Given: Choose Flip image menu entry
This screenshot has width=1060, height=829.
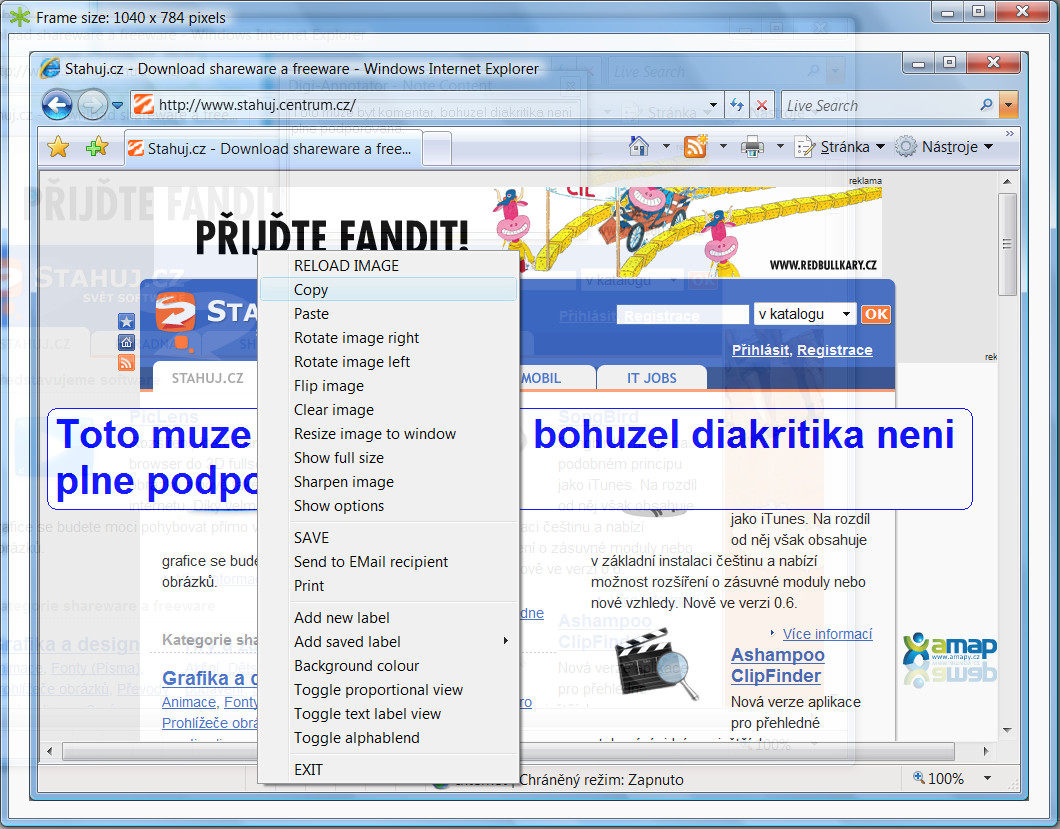Looking at the screenshot, I should [x=388, y=385].
